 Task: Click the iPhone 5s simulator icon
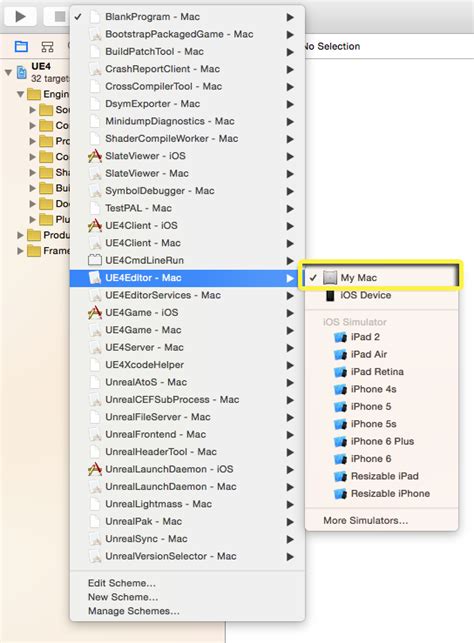pyautogui.click(x=340, y=424)
